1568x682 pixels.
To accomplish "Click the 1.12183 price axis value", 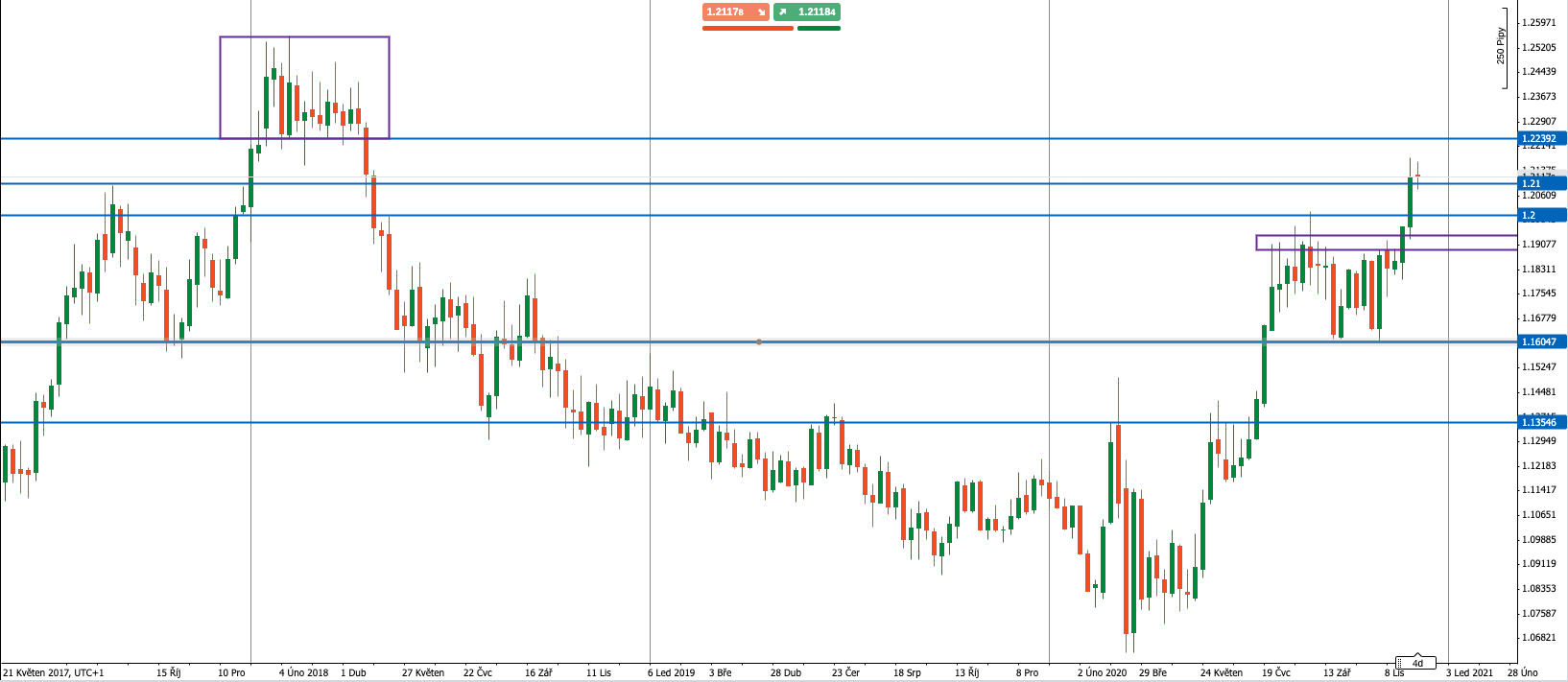I will (x=1539, y=465).
